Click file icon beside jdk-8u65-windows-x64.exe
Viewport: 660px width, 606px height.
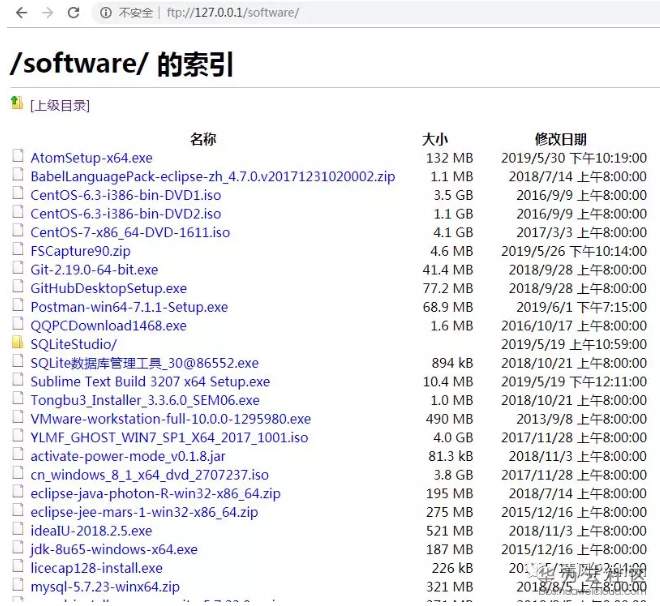click(x=17, y=548)
